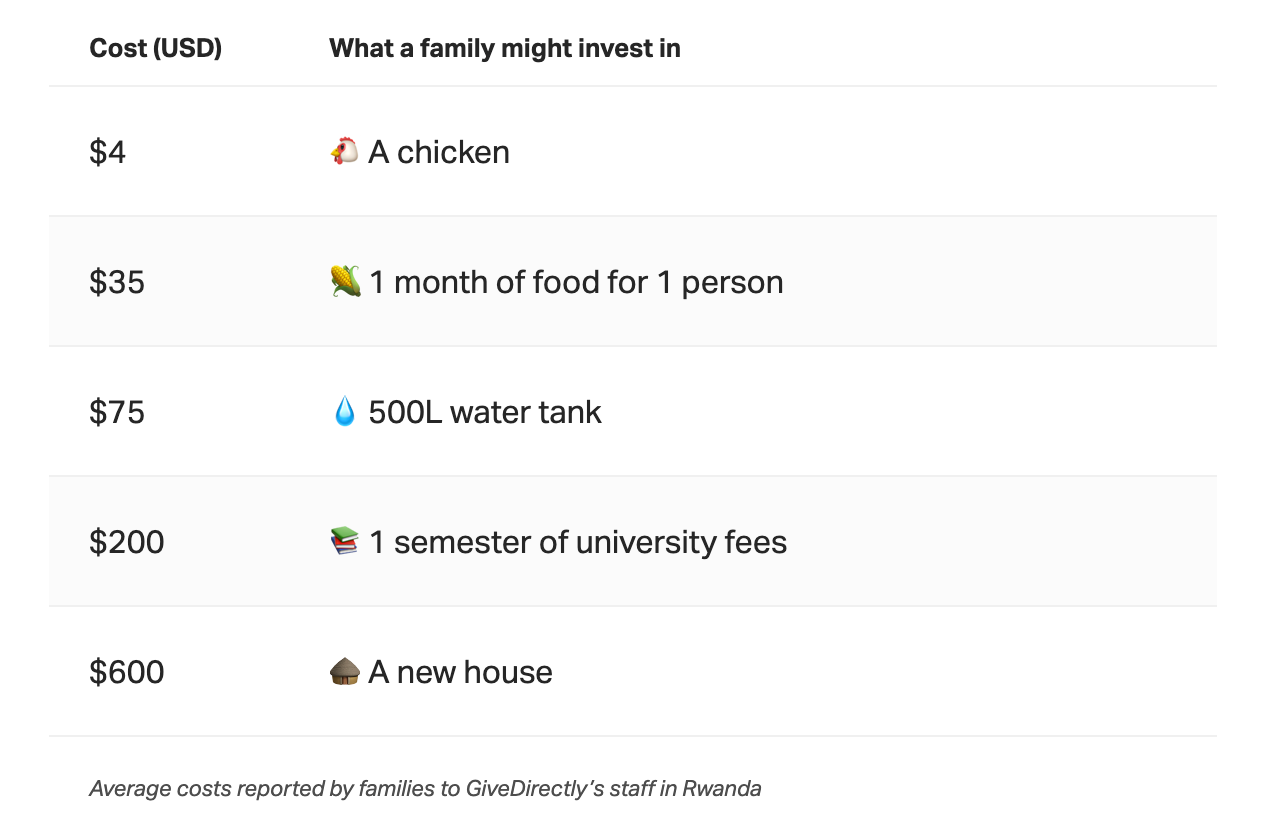1268x840 pixels.
Task: Click the corn emoji icon
Action: (x=345, y=281)
